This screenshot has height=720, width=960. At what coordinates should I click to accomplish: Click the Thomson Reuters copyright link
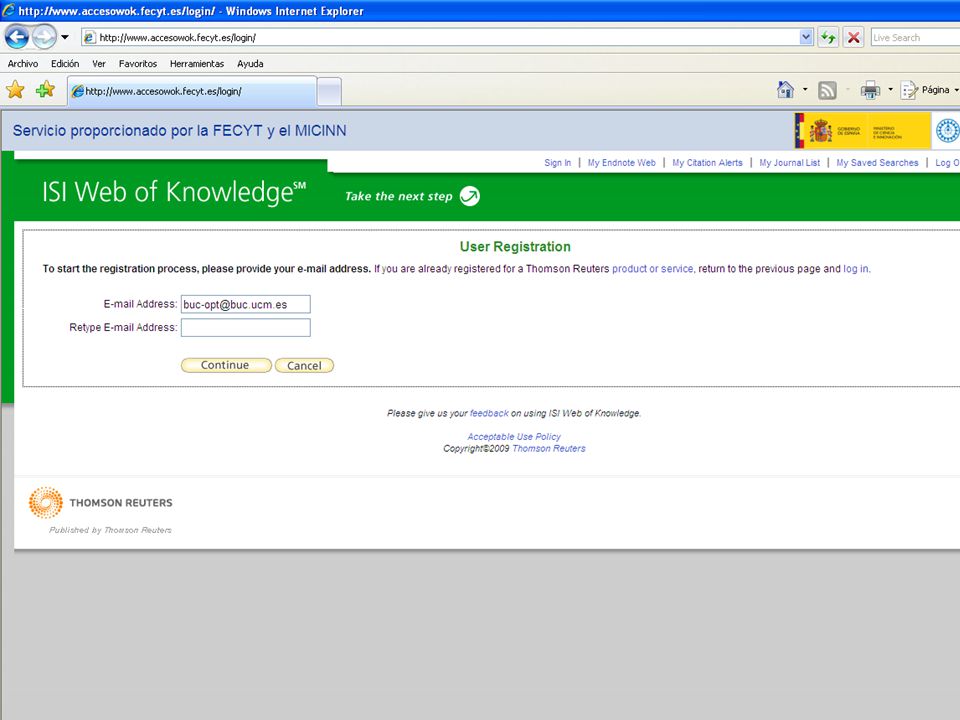tap(549, 448)
